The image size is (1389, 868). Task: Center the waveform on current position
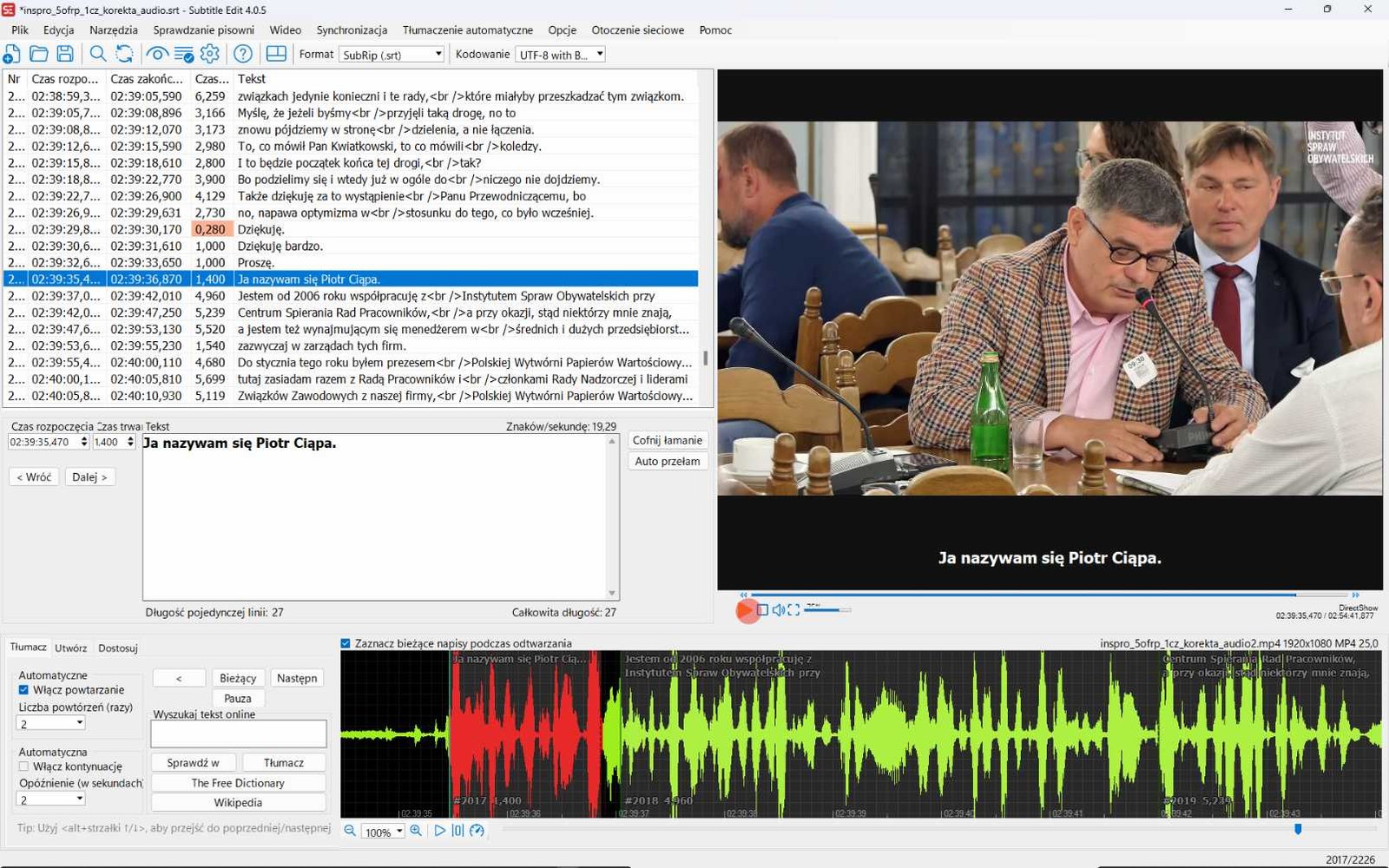coord(458,831)
